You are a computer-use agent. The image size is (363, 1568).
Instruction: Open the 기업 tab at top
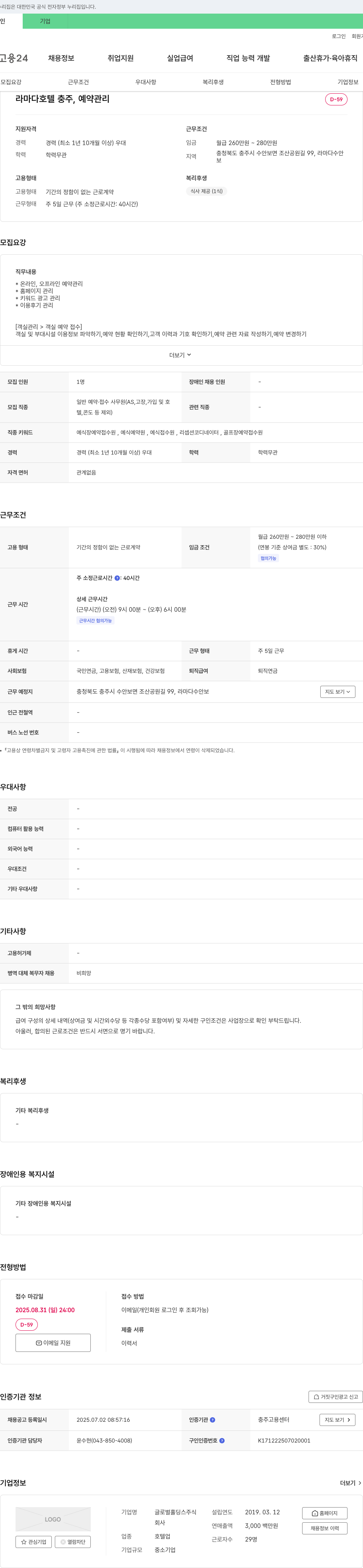(x=45, y=21)
